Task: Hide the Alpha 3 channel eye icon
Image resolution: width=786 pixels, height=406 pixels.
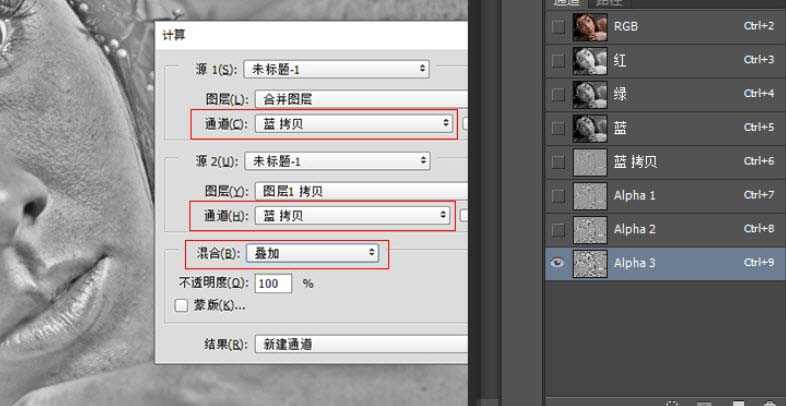Action: [x=558, y=263]
